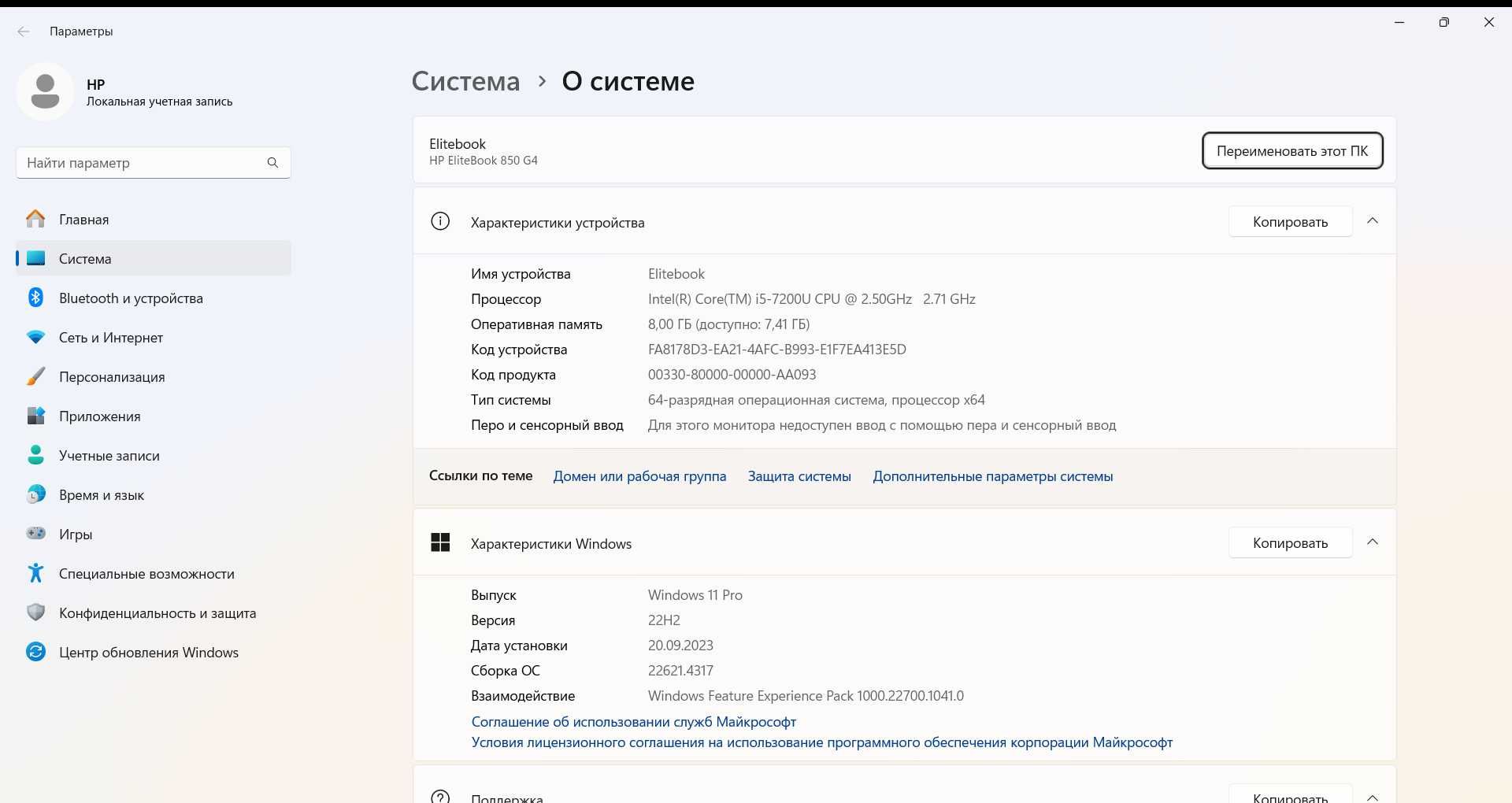Select install date 20.09.2023
Screen dimensions: 1512x803
pos(680,645)
